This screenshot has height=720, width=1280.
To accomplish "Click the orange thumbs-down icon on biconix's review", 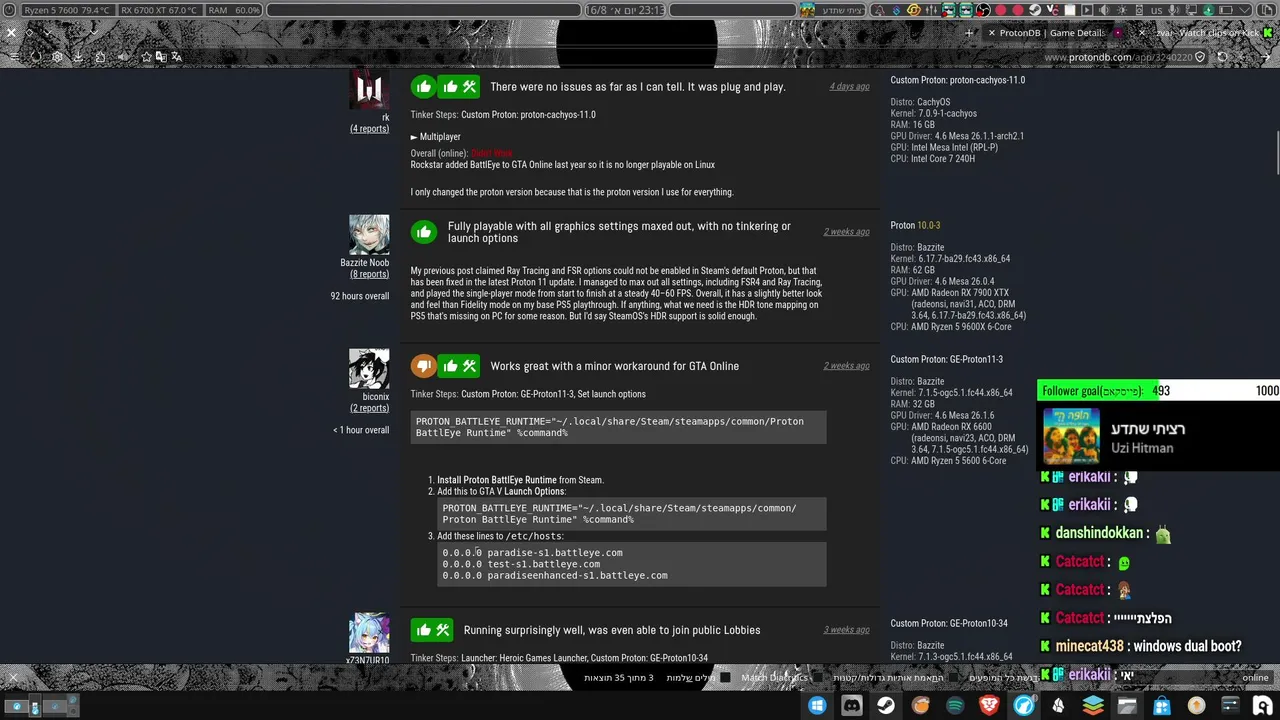I will coord(424,366).
